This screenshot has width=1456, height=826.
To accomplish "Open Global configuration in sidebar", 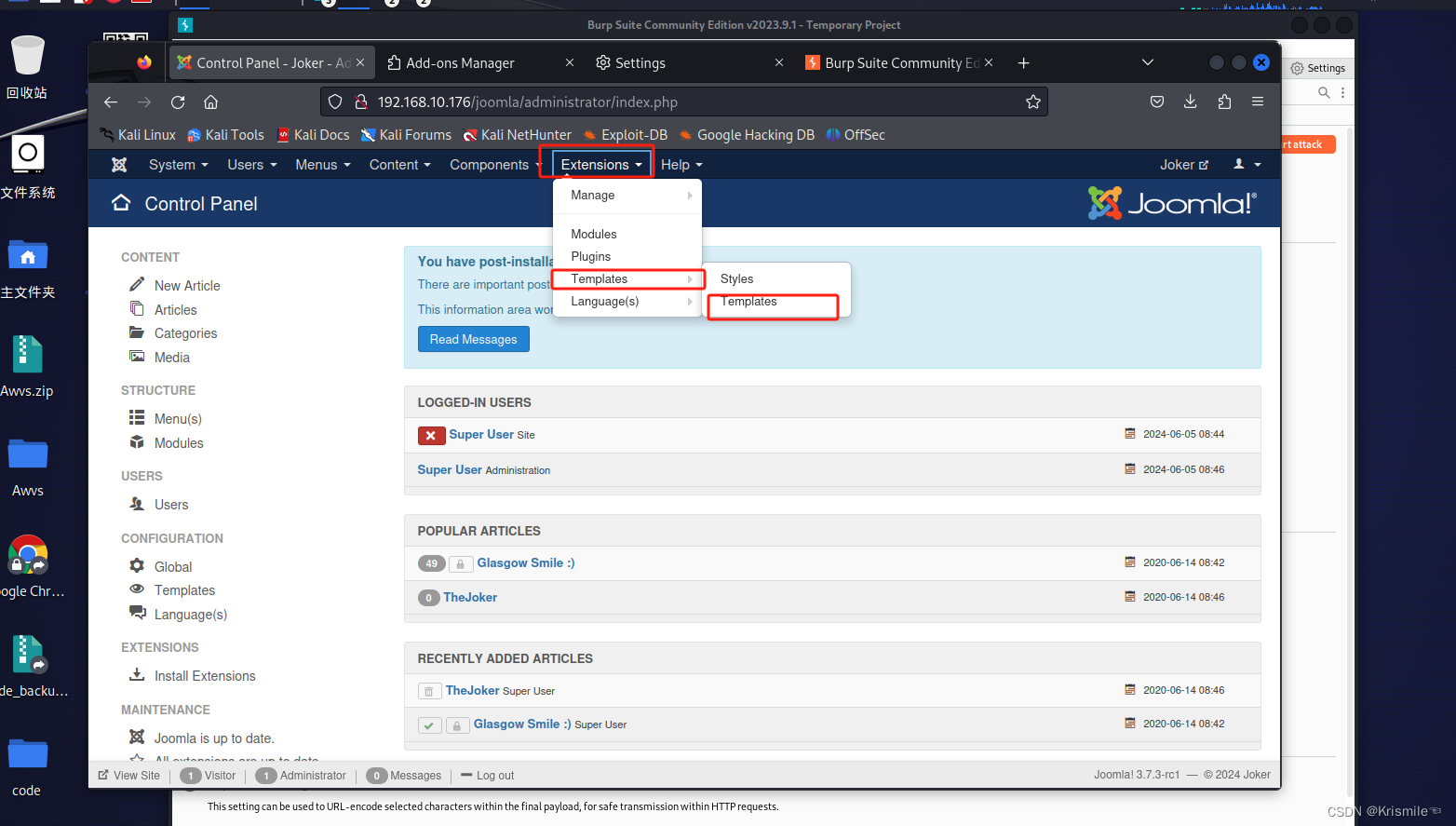I will point(173,567).
